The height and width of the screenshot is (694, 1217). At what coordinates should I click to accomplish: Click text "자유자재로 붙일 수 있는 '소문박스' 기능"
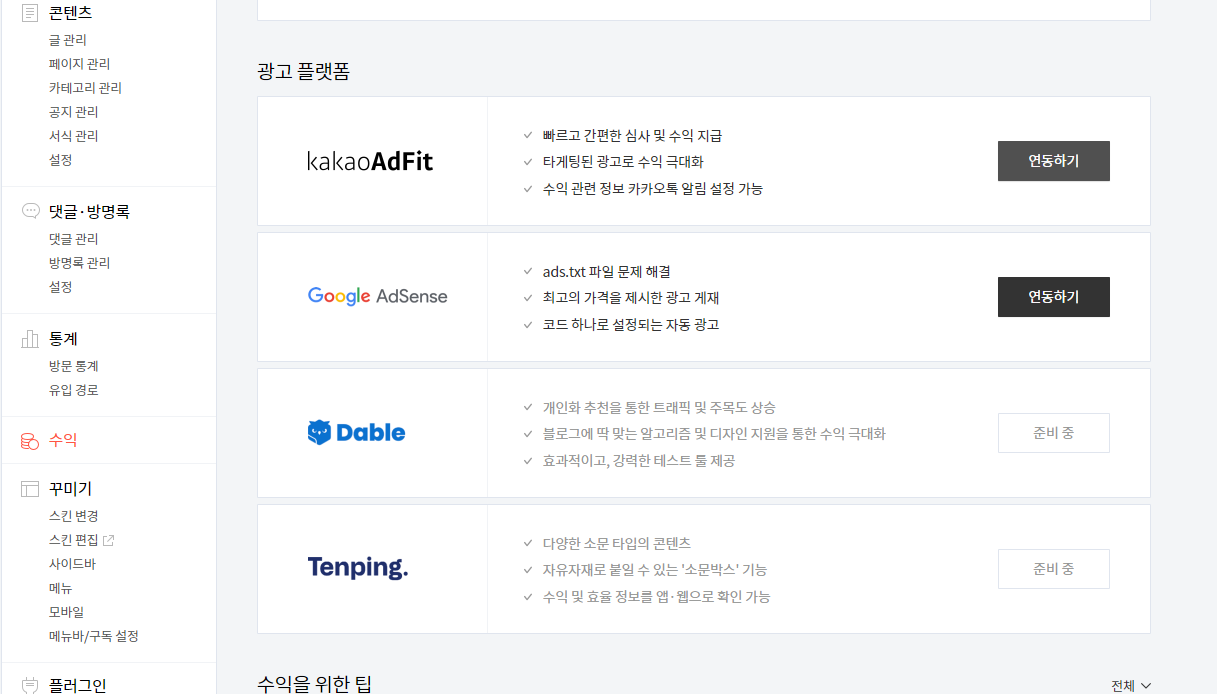(655, 569)
